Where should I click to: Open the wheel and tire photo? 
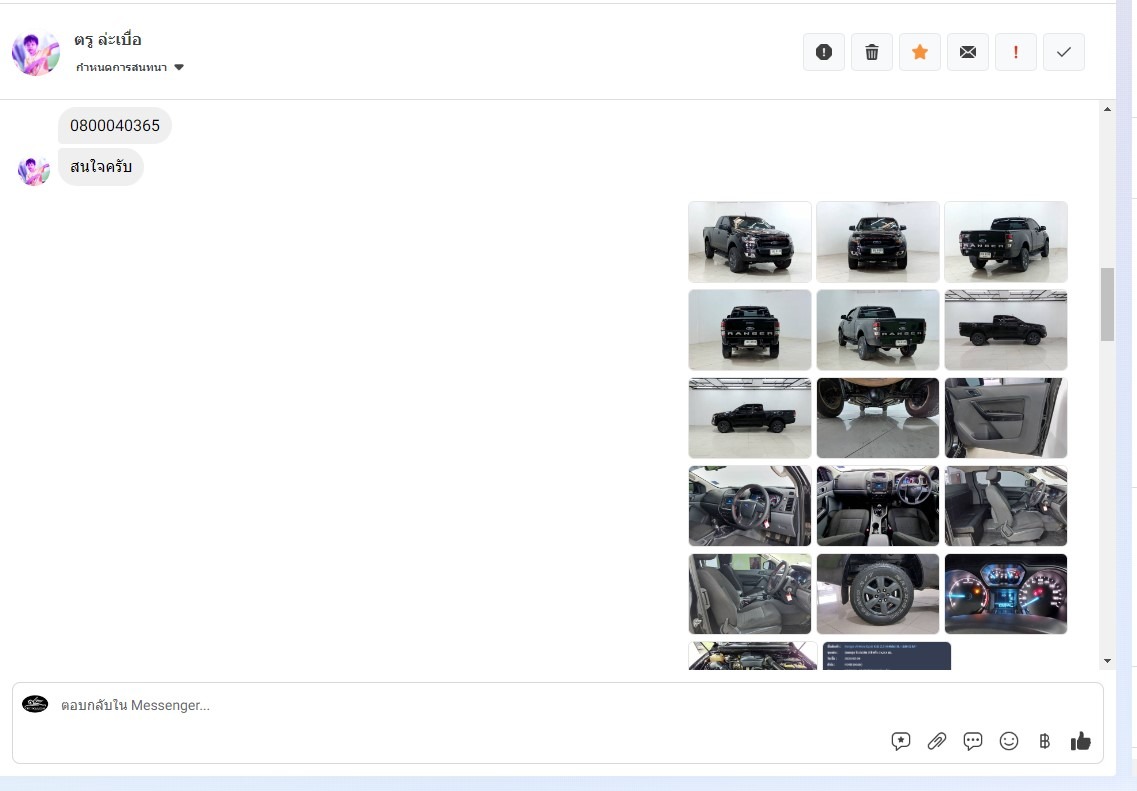(x=877, y=594)
